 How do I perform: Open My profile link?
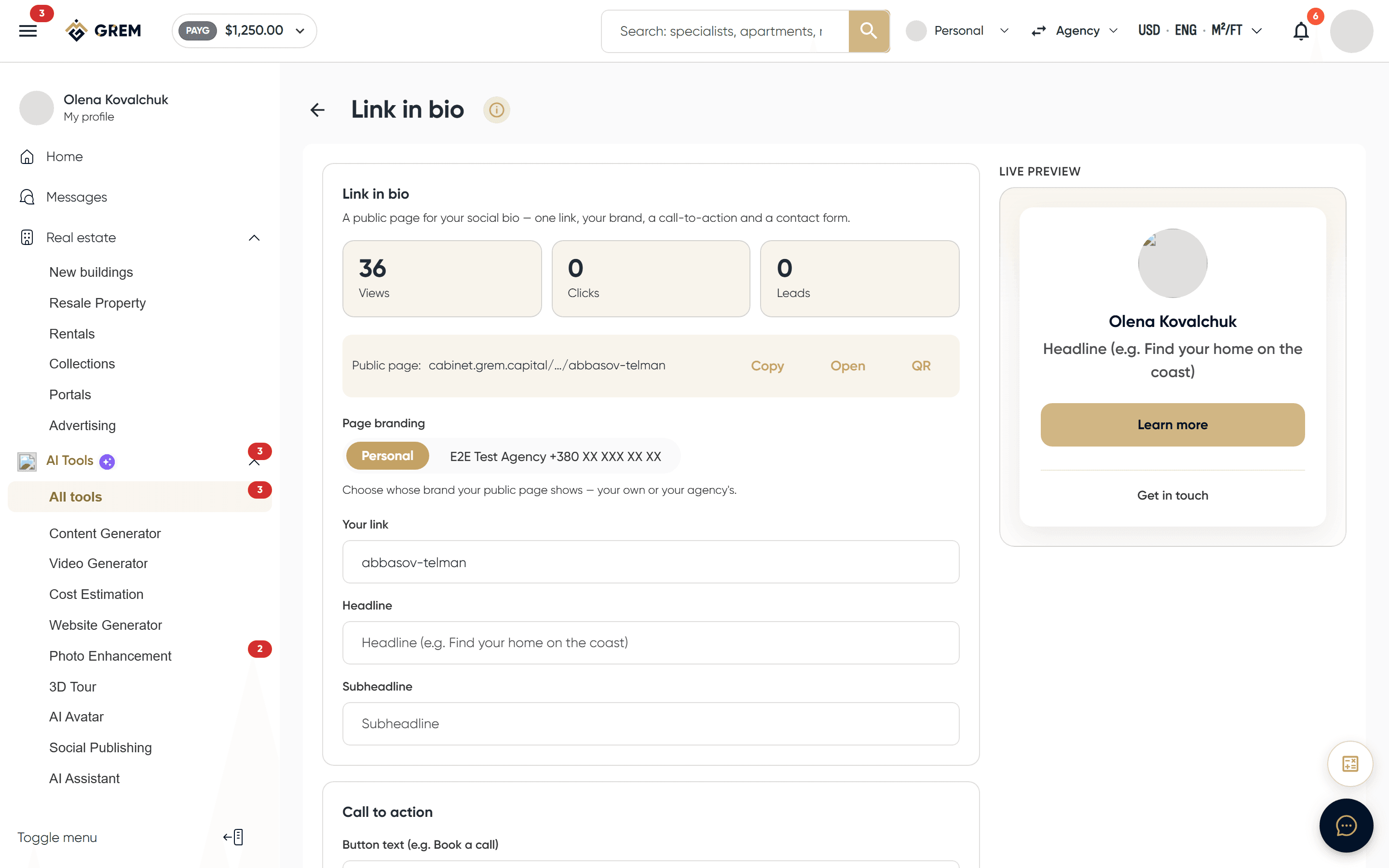[89, 117]
